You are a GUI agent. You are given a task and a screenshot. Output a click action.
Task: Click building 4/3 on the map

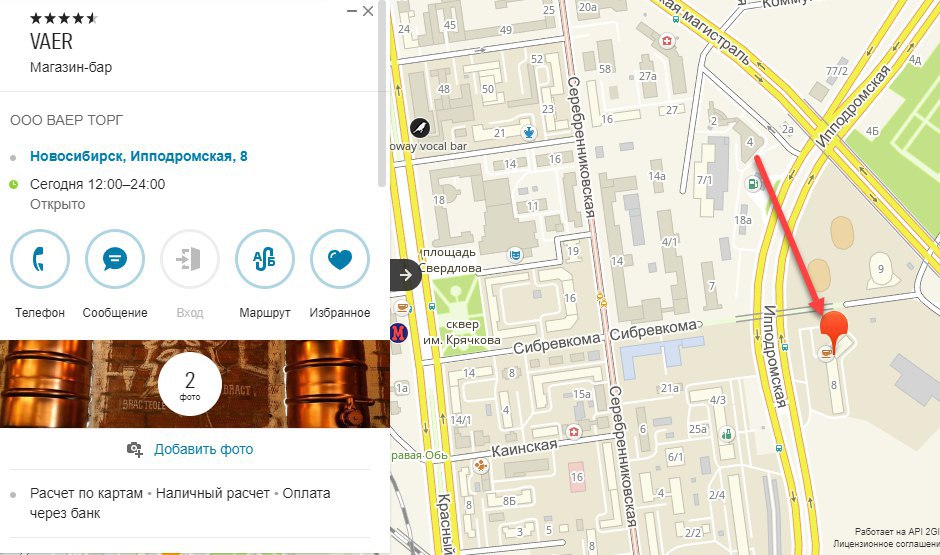click(718, 400)
